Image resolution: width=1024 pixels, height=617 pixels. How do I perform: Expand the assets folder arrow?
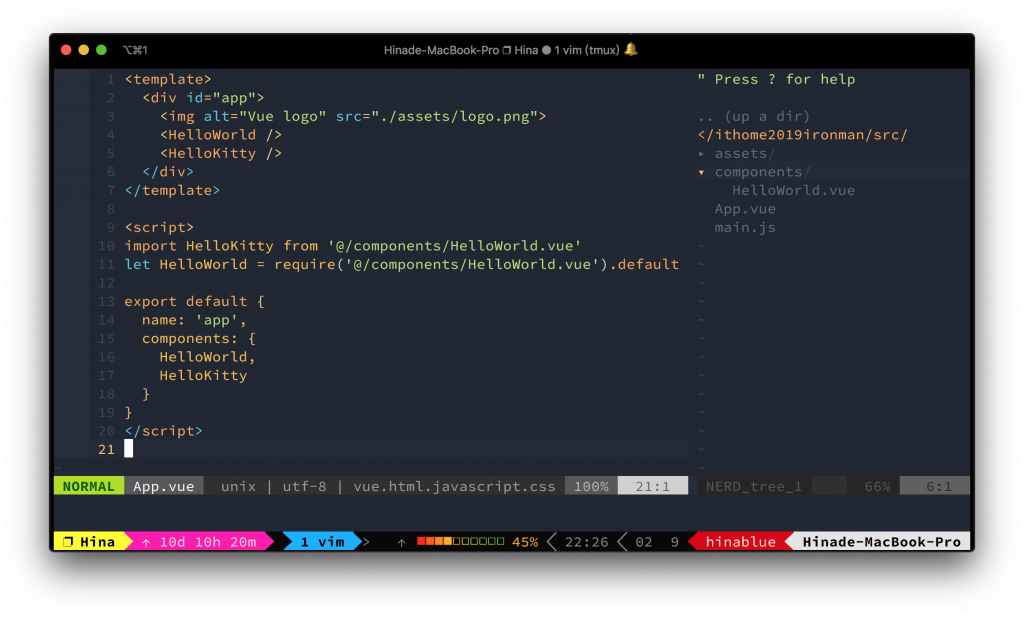tap(701, 153)
